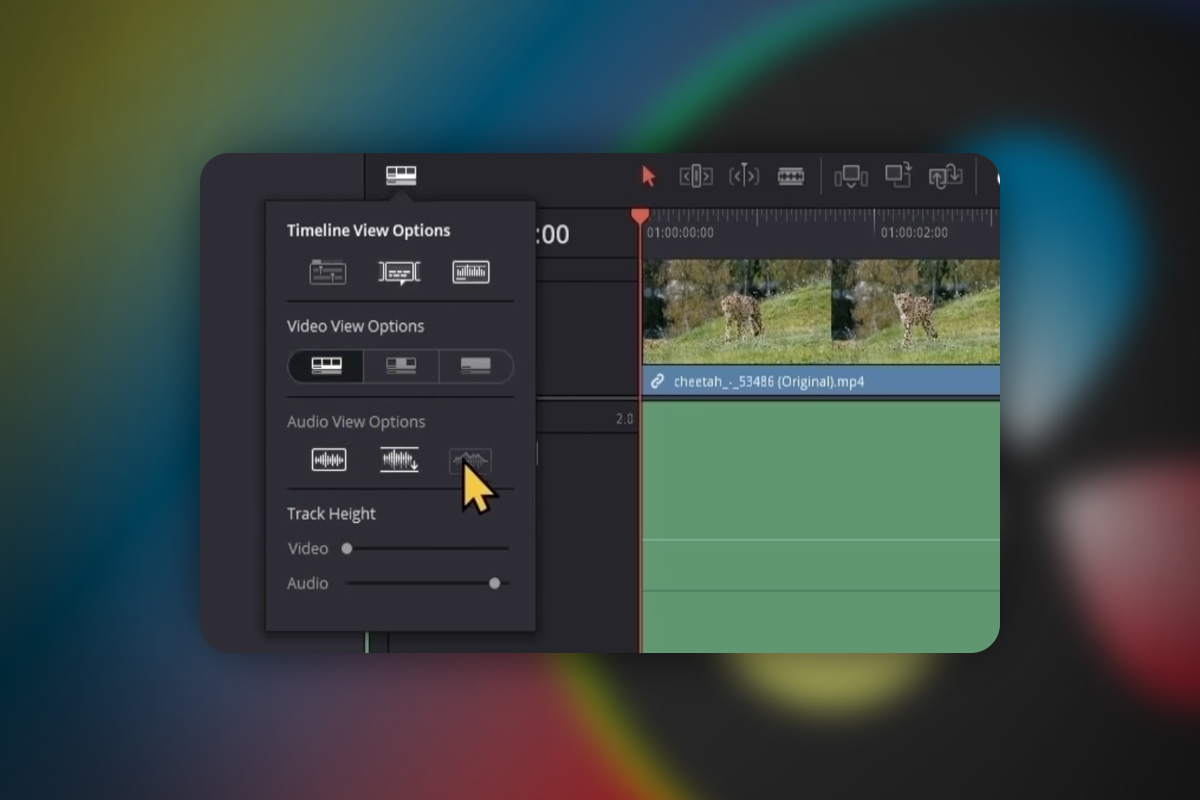Activate Trim Edit Mode tool
Image resolution: width=1200 pixels, height=800 pixels.
[x=696, y=176]
